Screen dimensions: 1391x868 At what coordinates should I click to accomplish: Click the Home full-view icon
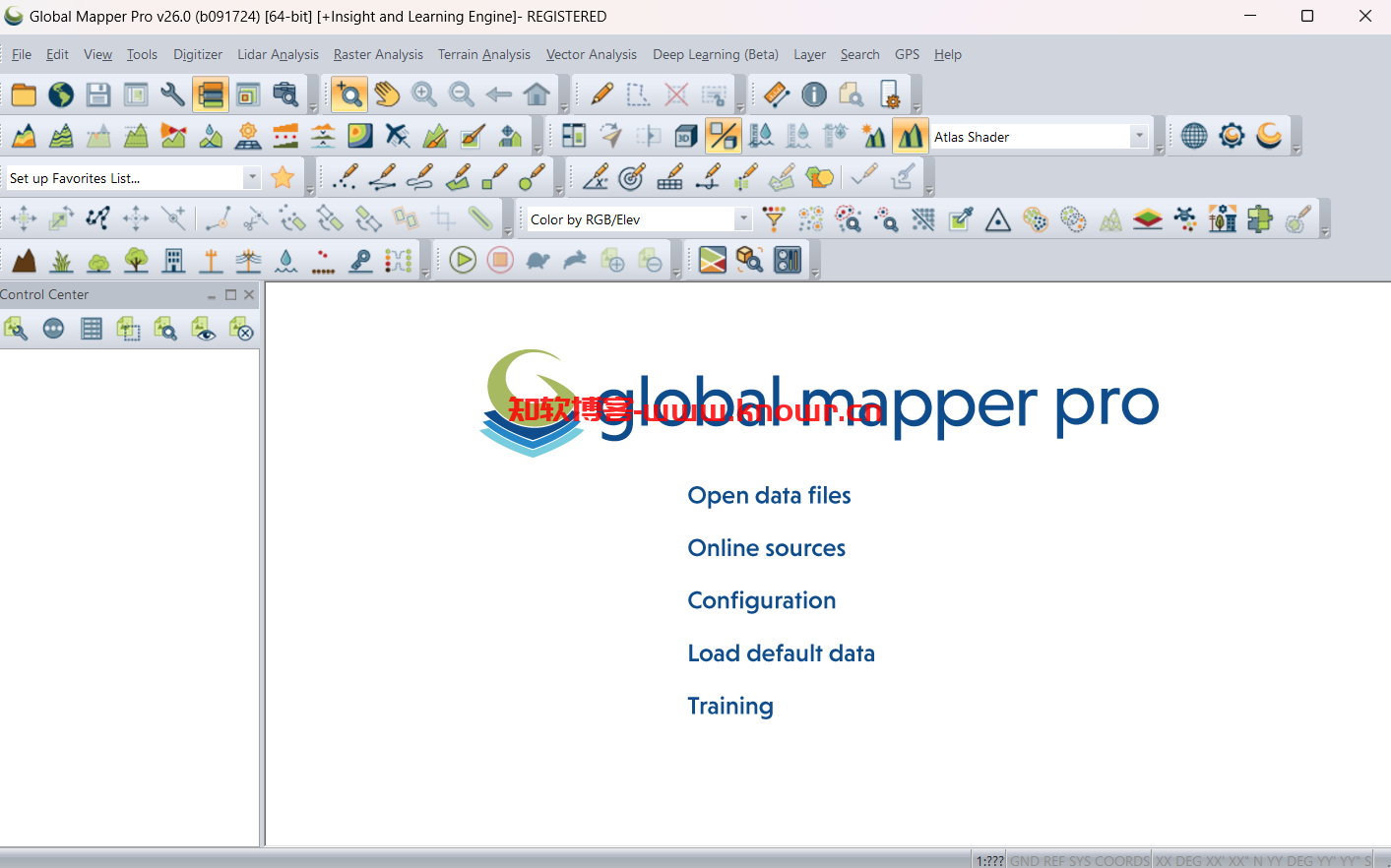(x=537, y=94)
